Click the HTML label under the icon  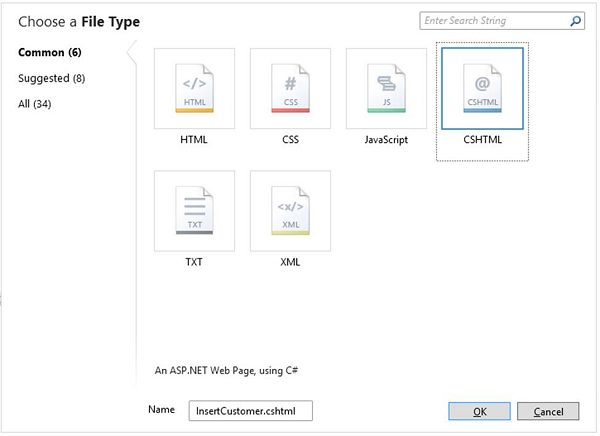[x=194, y=140]
